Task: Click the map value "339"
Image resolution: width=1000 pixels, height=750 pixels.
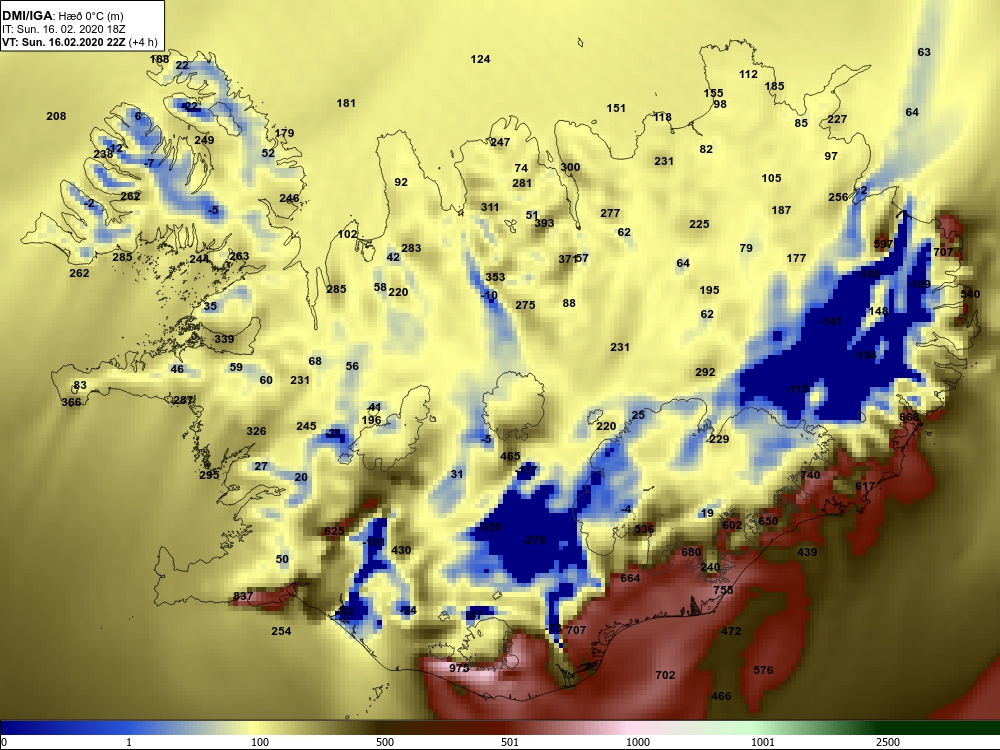Action: click(224, 339)
